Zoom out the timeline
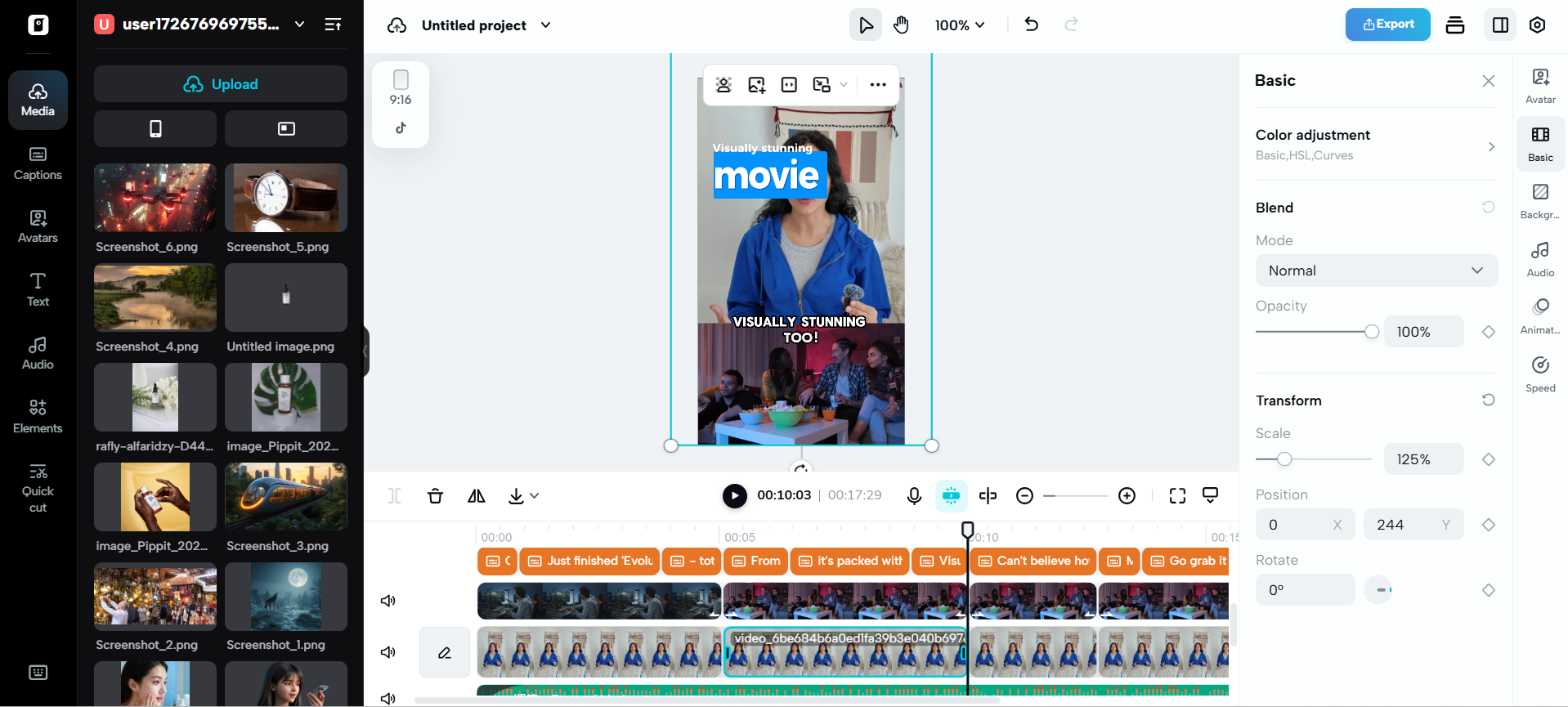The width and height of the screenshot is (1568, 707). coord(1024,496)
